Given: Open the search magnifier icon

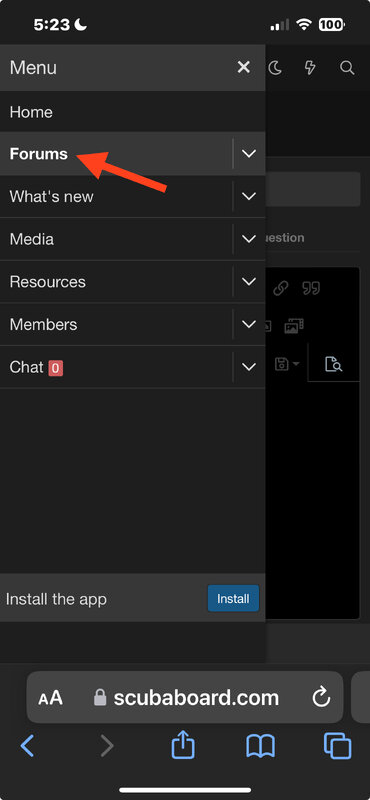Looking at the screenshot, I should click(x=347, y=68).
